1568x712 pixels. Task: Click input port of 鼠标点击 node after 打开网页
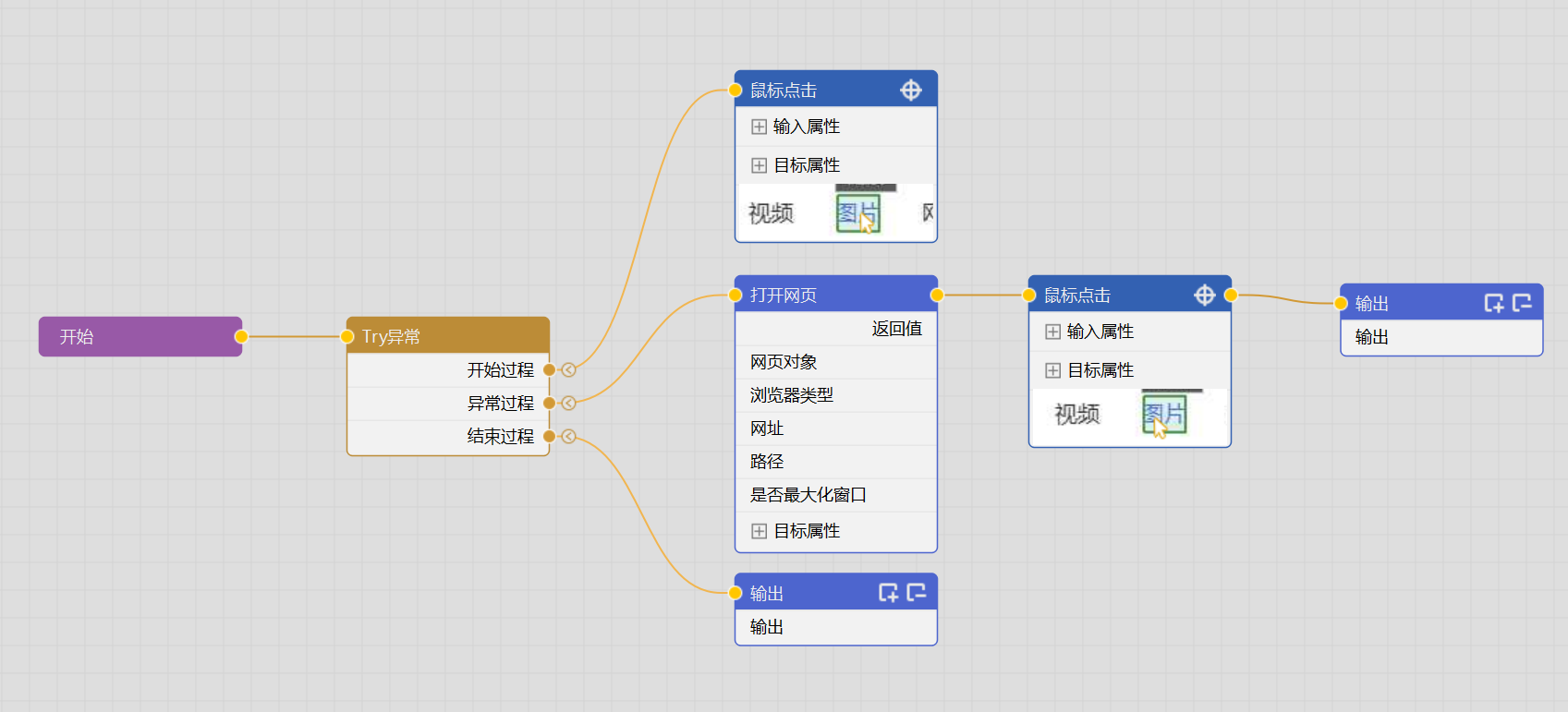(1029, 296)
